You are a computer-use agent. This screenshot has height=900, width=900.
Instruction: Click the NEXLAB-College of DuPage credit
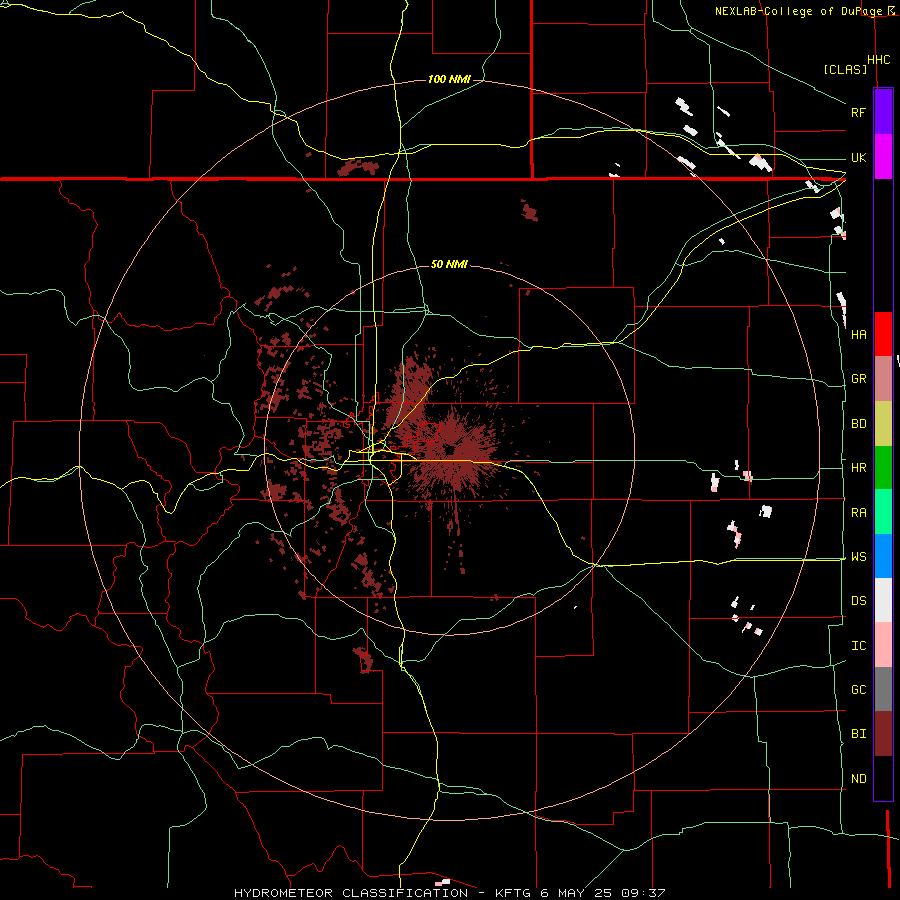pos(800,11)
